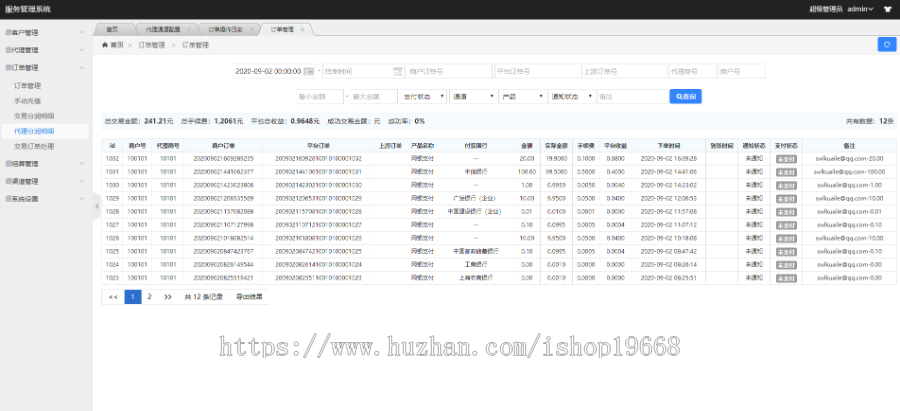Switch to the 订单操作日志 tab
The image size is (900, 411).
coord(225,29)
